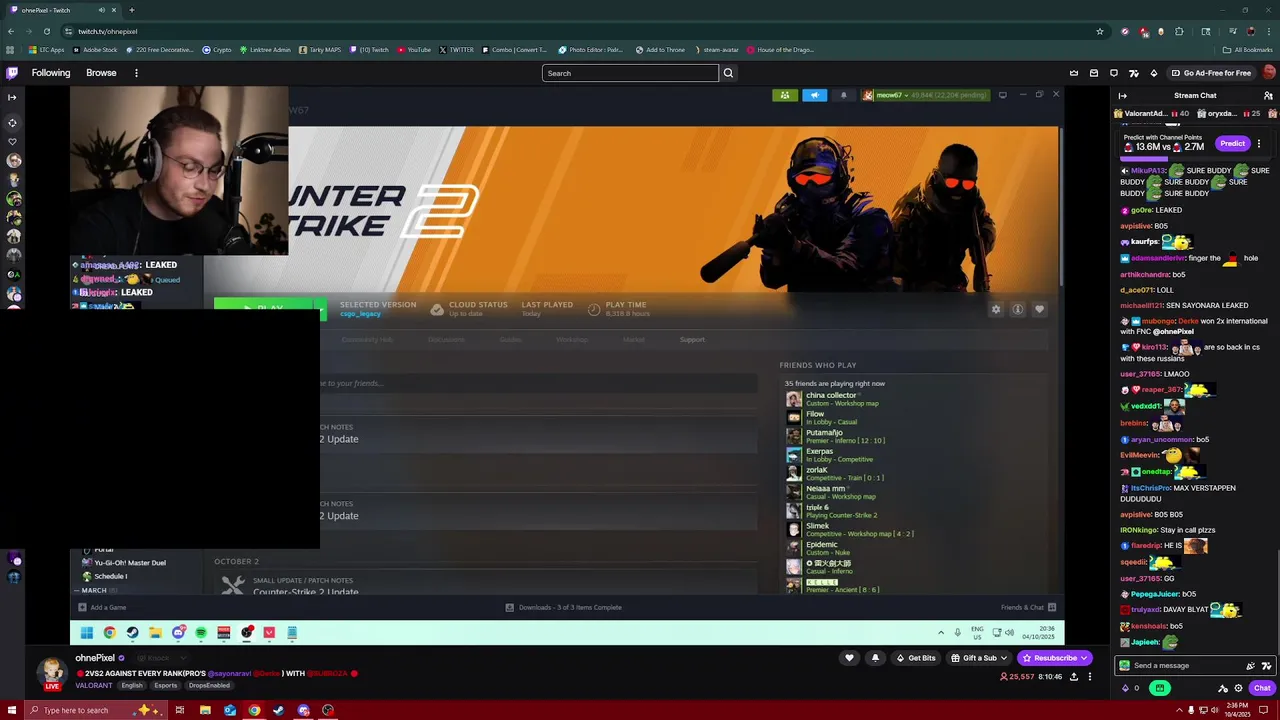Click the game settings gear in the streamed Steam window
The width and height of the screenshot is (1280, 720).
point(996,309)
